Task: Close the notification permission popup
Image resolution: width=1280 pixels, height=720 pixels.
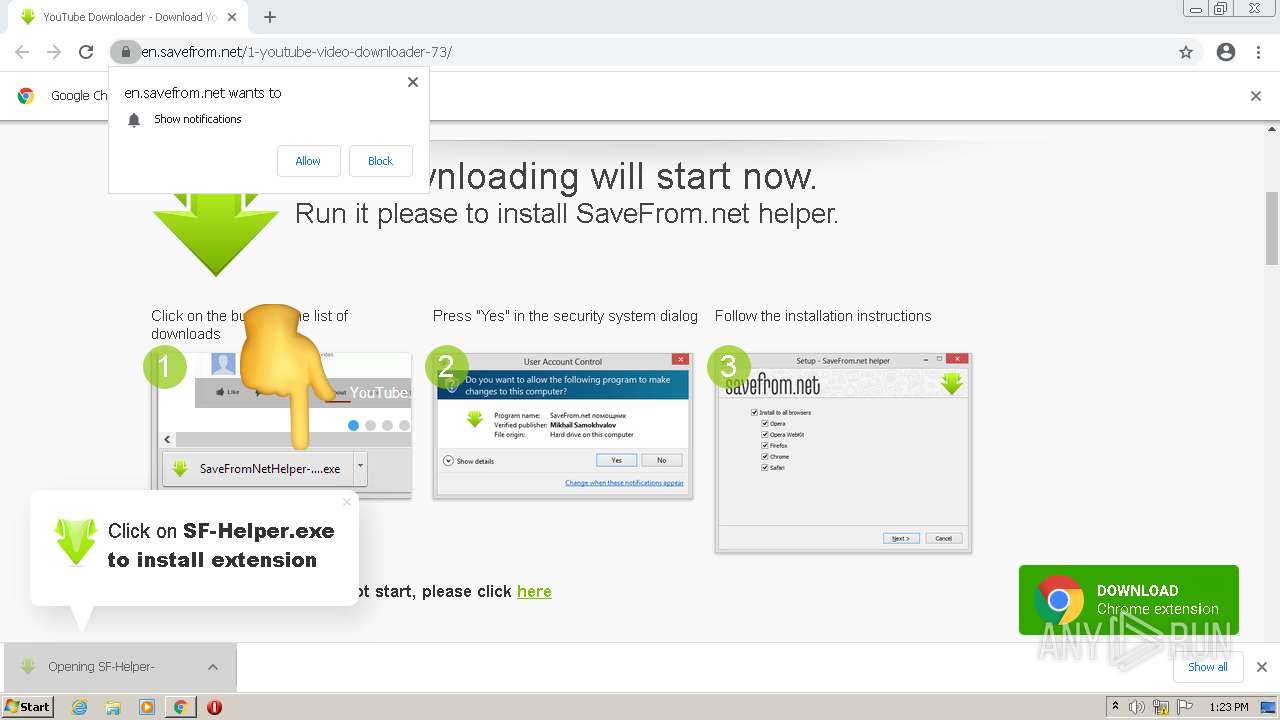Action: [x=412, y=82]
